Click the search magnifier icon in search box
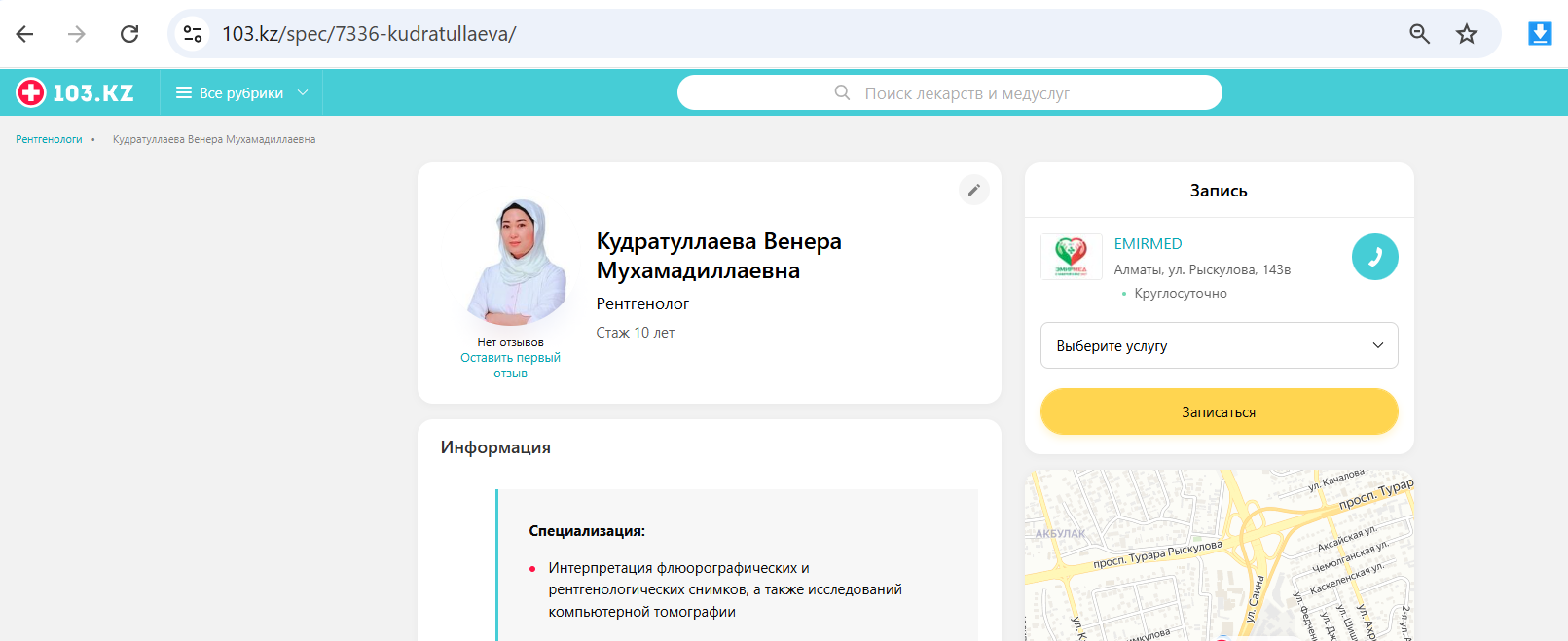This screenshot has height=641, width=1568. click(843, 92)
